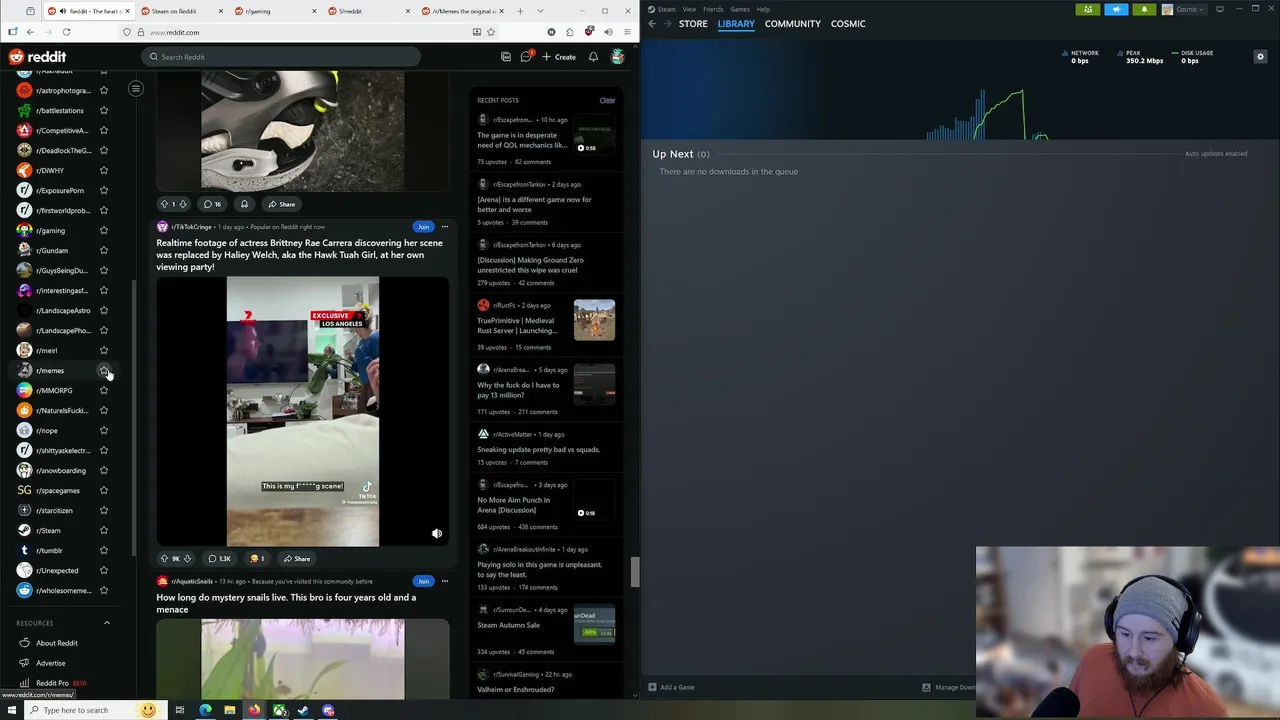Viewport: 1280px width, 720px height.
Task: Open Reddit user avatar menu
Action: coord(618,57)
